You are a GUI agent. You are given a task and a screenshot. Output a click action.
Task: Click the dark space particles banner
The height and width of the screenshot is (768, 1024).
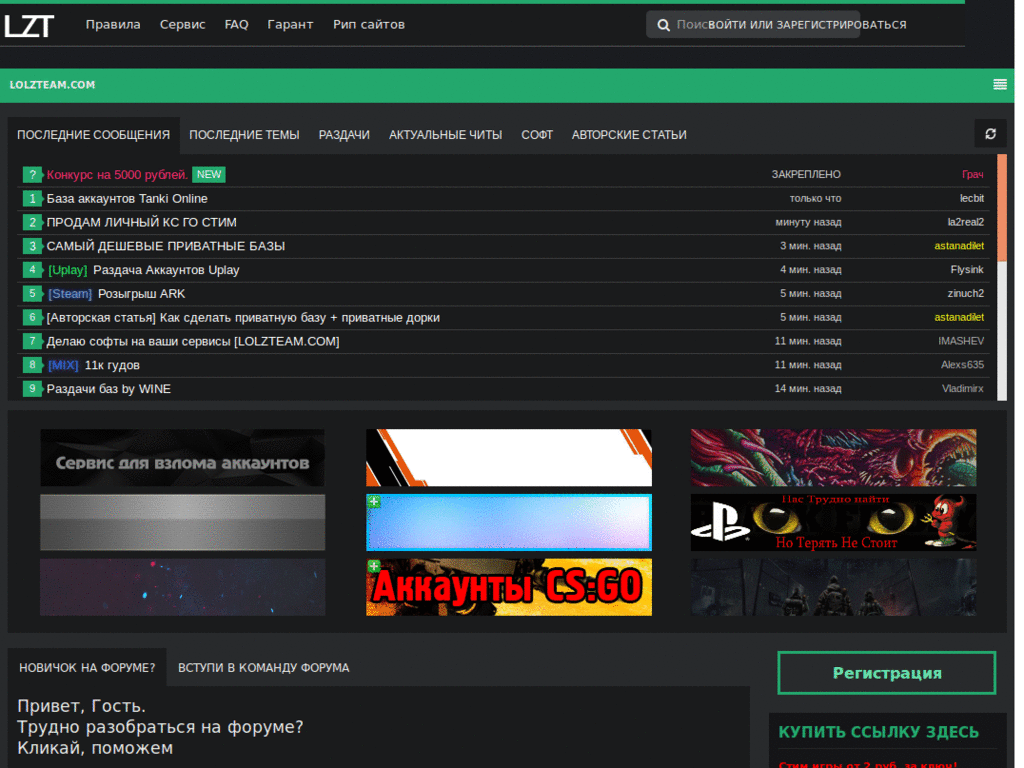pyautogui.click(x=182, y=587)
